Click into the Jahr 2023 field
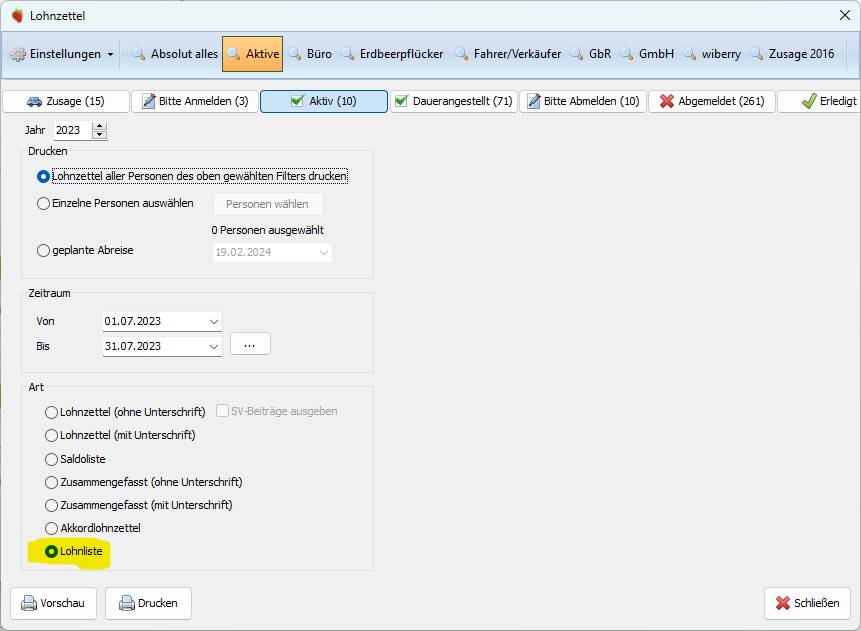The width and height of the screenshot is (861, 631). [72, 130]
